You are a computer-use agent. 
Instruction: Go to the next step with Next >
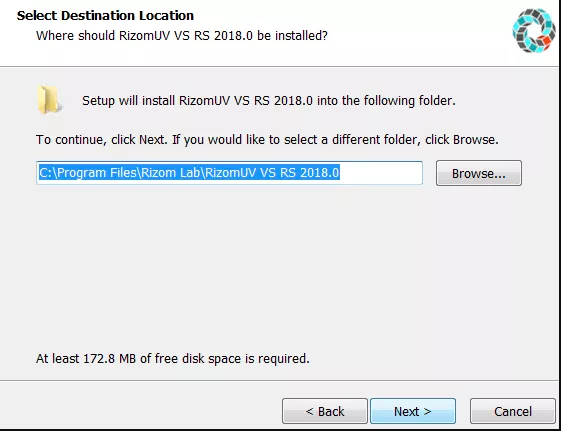(x=413, y=411)
